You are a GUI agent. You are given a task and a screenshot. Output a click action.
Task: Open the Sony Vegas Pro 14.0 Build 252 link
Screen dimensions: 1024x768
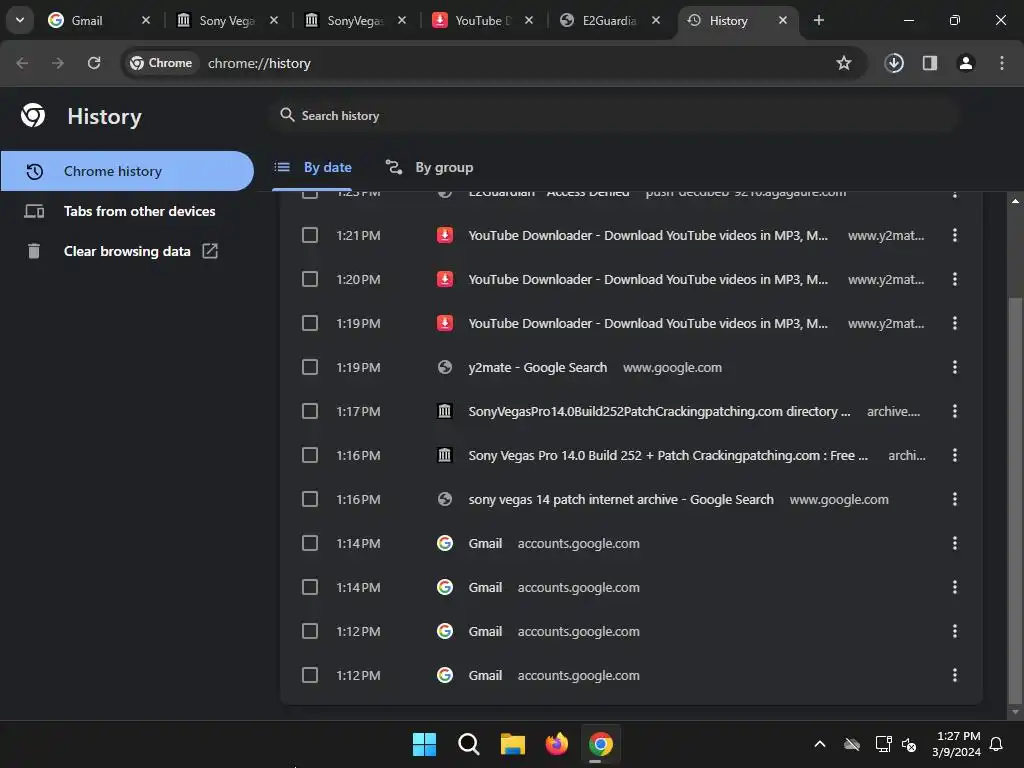667,455
